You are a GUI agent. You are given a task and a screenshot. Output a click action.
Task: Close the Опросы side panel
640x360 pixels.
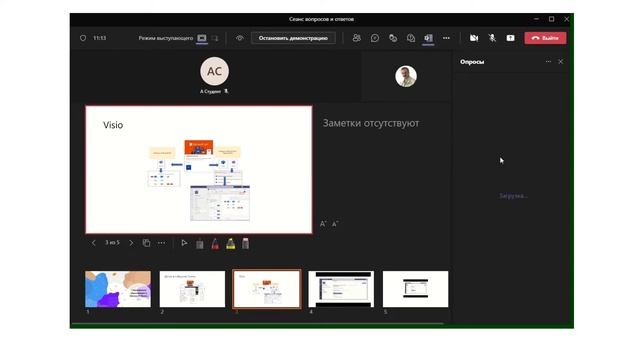[560, 62]
